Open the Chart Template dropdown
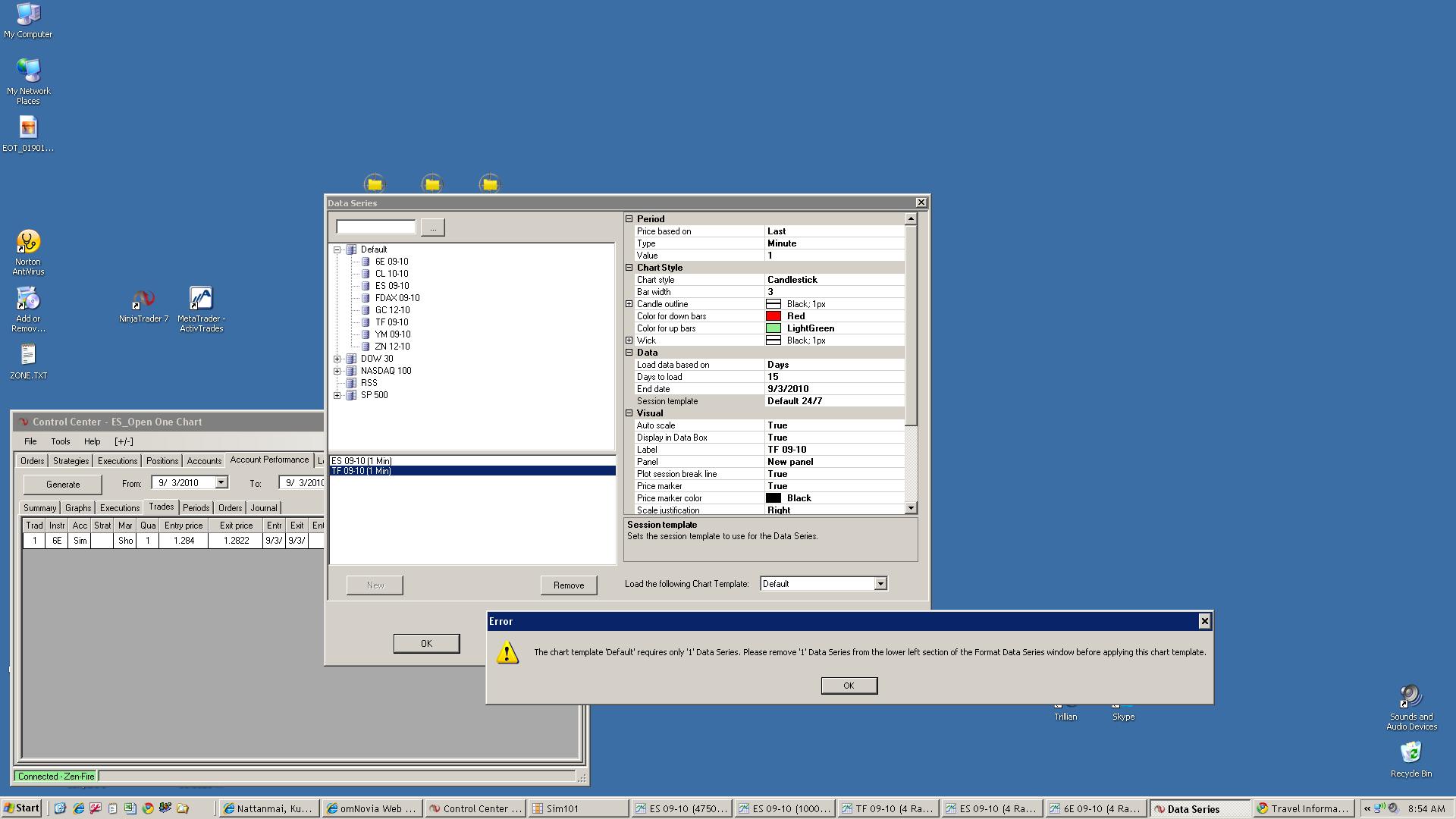Screen dimensions: 1456x819 pos(880,584)
